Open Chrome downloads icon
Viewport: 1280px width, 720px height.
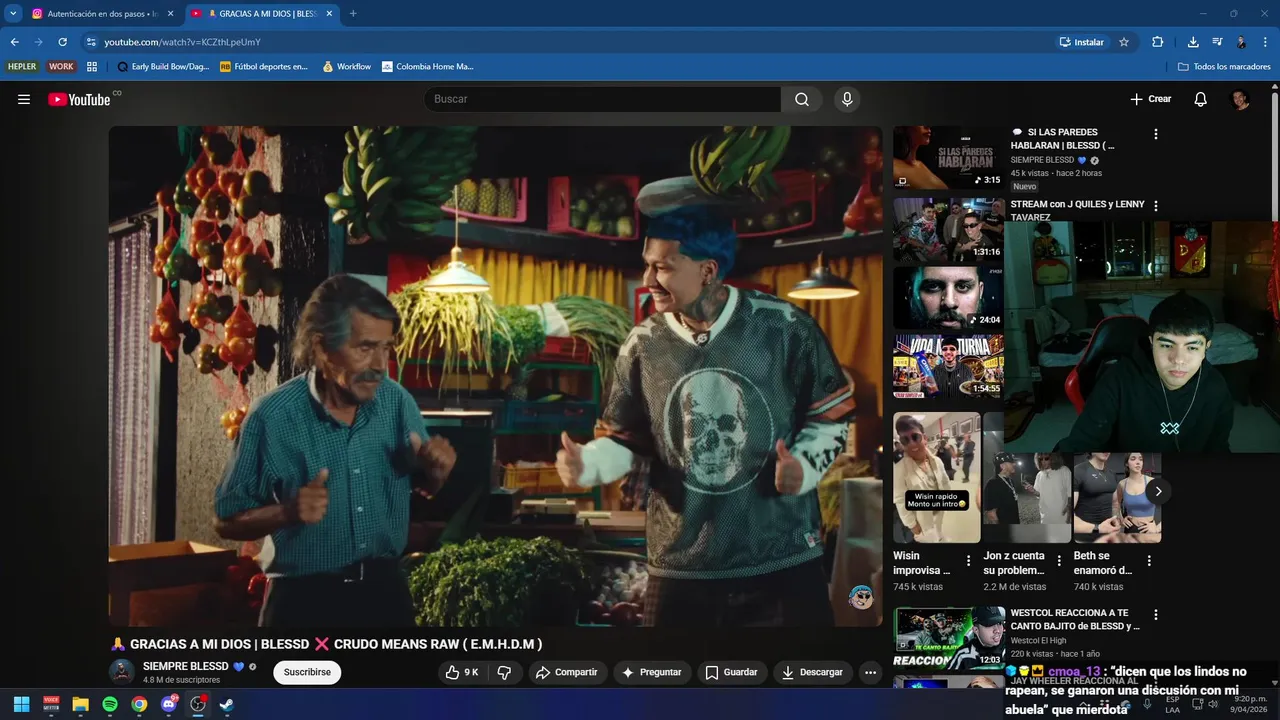click(x=1193, y=42)
